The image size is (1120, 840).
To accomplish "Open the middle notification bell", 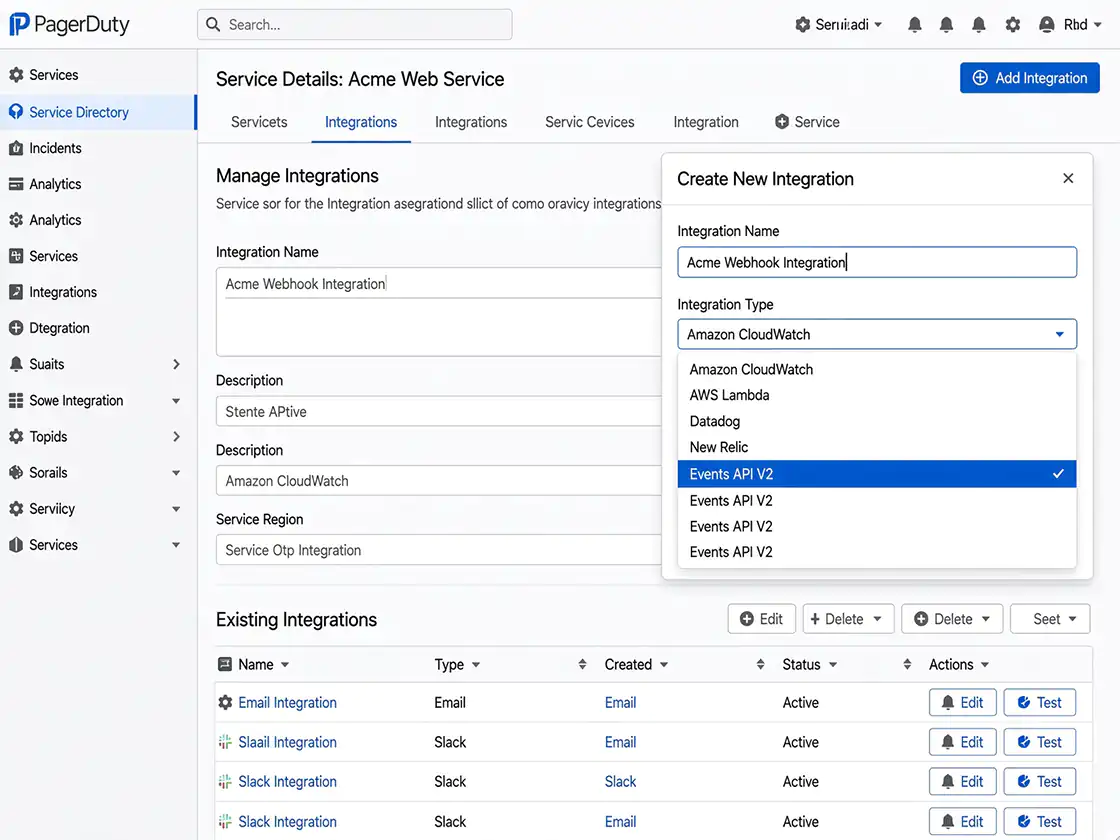I will pyautogui.click(x=946, y=24).
